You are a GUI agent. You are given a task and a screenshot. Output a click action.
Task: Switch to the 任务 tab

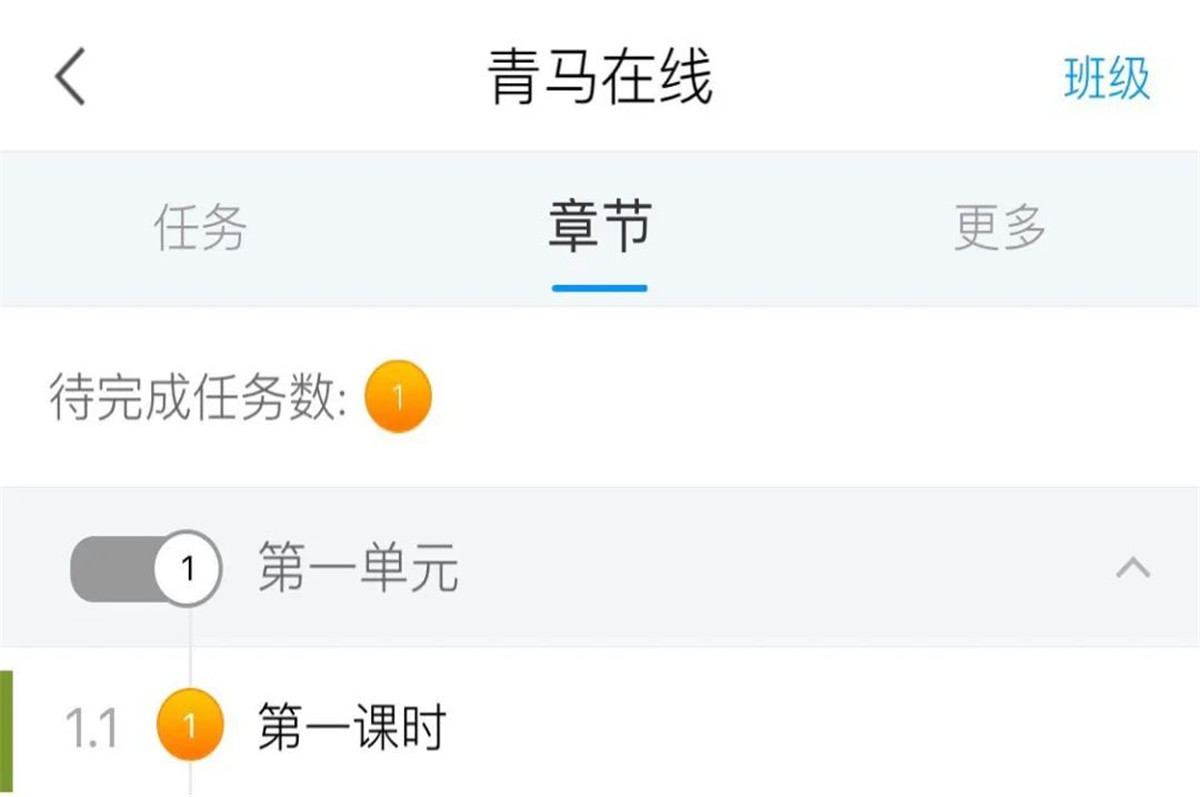(x=200, y=228)
